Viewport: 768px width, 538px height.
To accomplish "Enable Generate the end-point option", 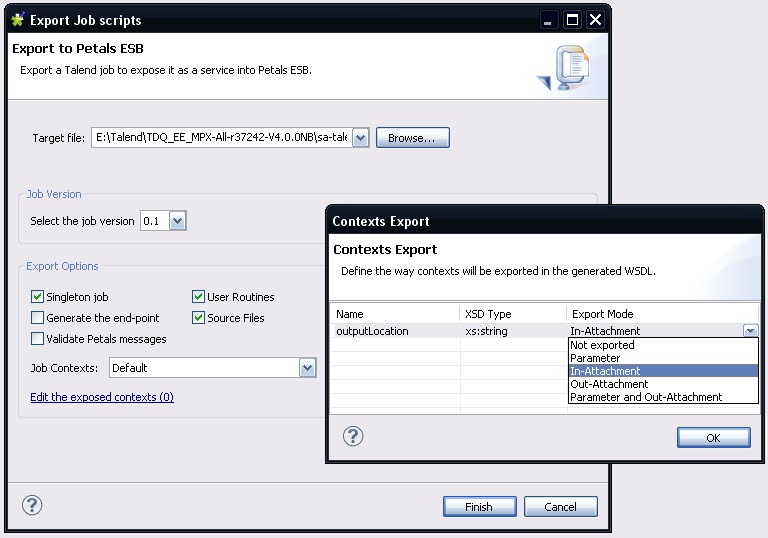I will click(x=38, y=318).
